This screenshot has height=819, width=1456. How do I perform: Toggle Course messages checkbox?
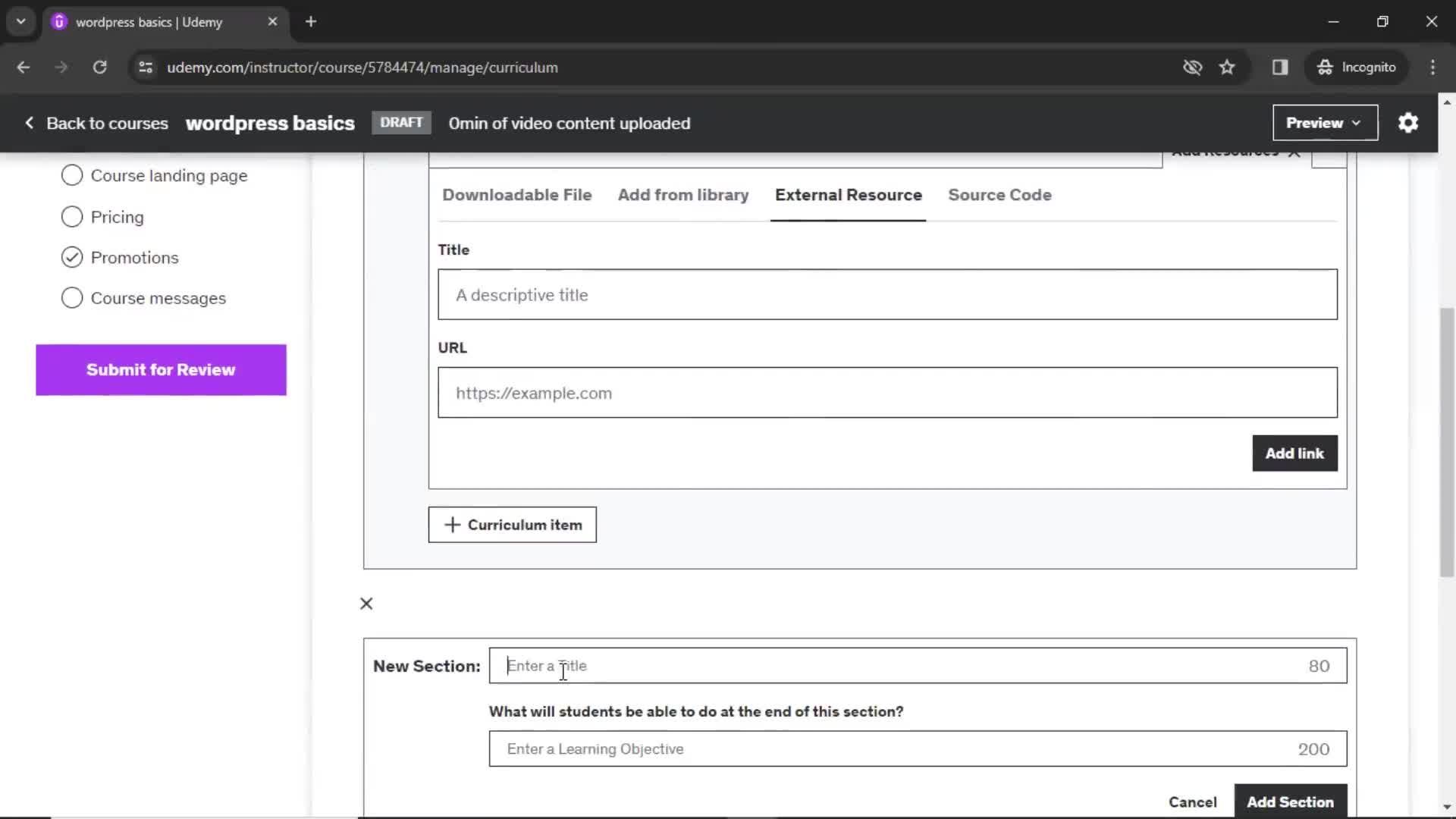tap(71, 298)
